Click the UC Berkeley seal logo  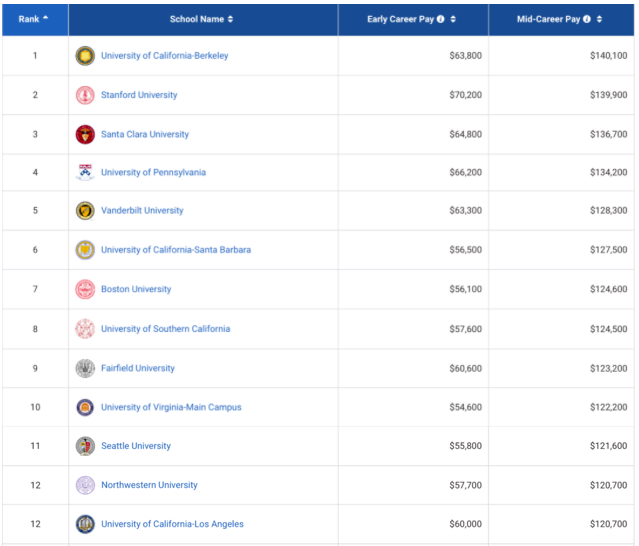click(x=85, y=56)
